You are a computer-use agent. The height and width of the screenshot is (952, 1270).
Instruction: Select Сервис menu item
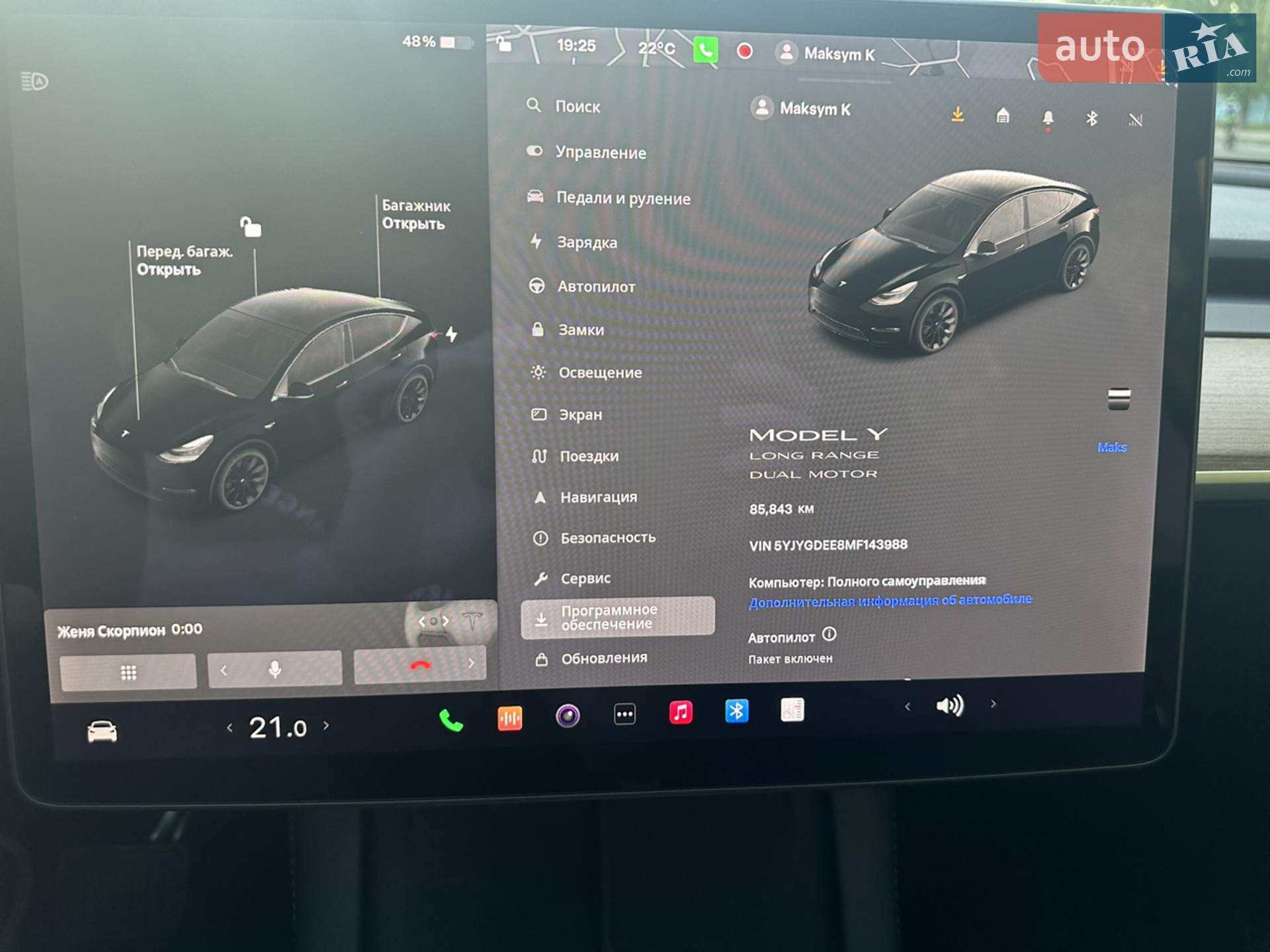tap(573, 578)
